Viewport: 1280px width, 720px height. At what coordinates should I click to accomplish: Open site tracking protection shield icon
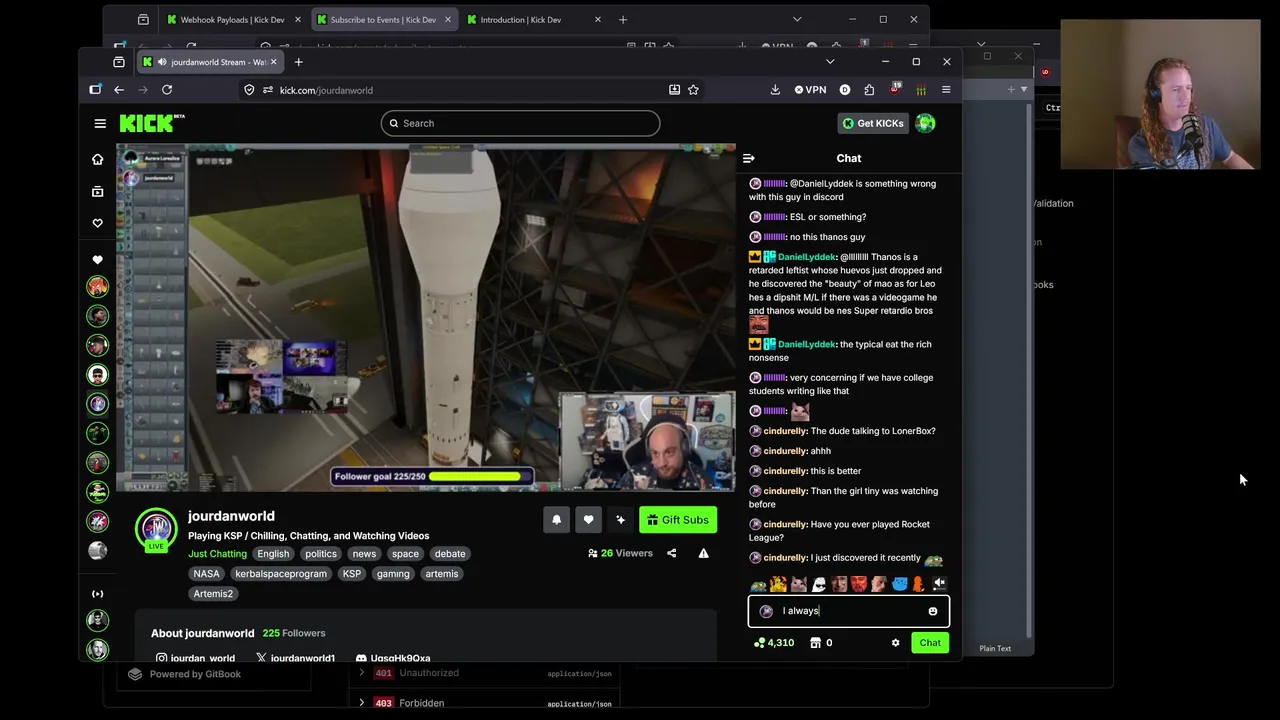click(x=249, y=90)
